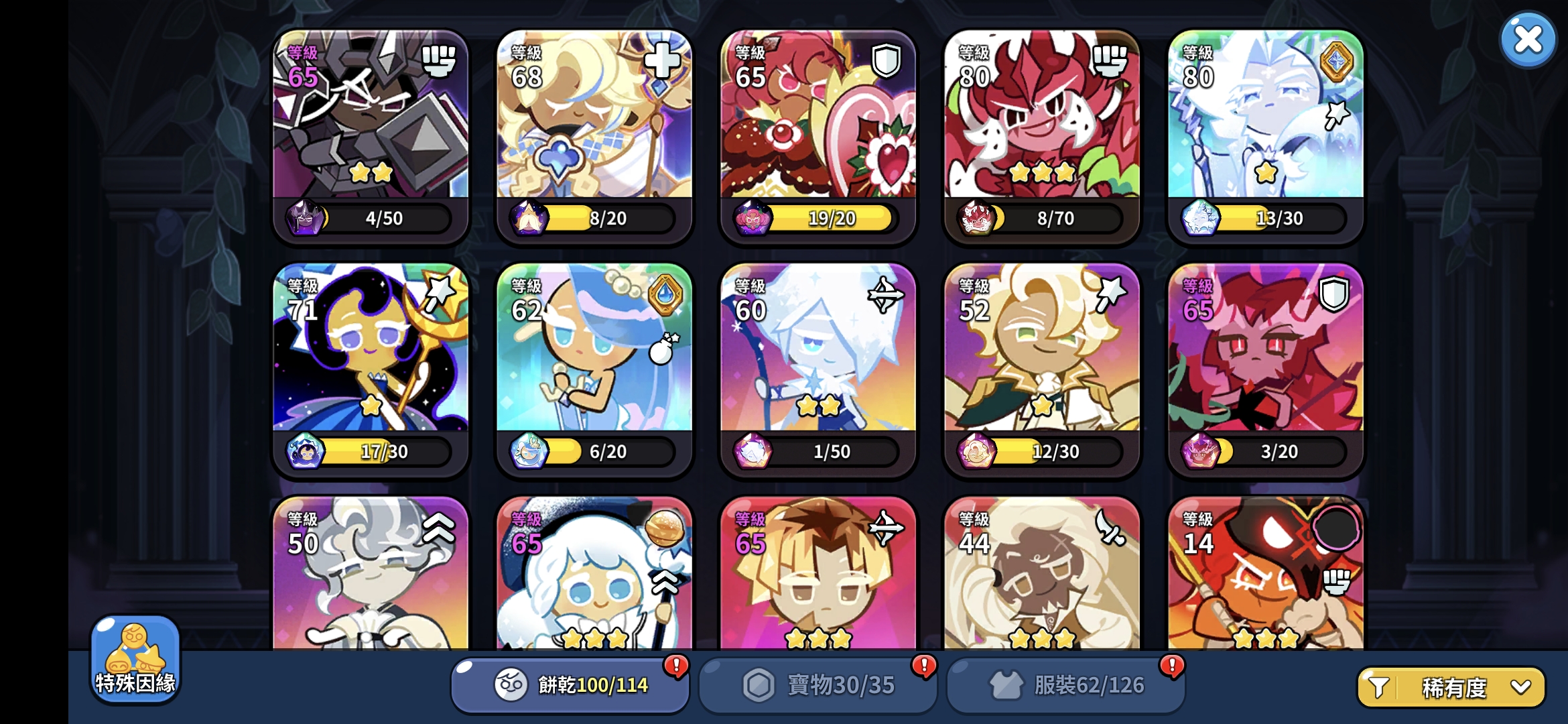Expand the 稀有度 sort dropdown
The image size is (1568, 724).
click(x=1451, y=687)
